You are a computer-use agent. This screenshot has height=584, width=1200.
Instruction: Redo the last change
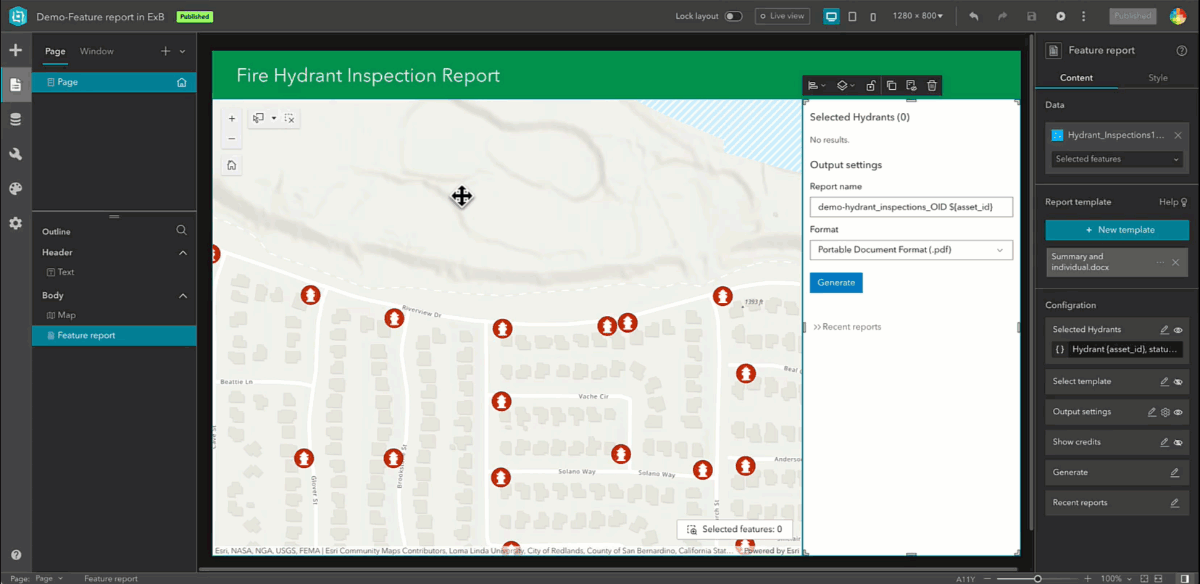1002,17
